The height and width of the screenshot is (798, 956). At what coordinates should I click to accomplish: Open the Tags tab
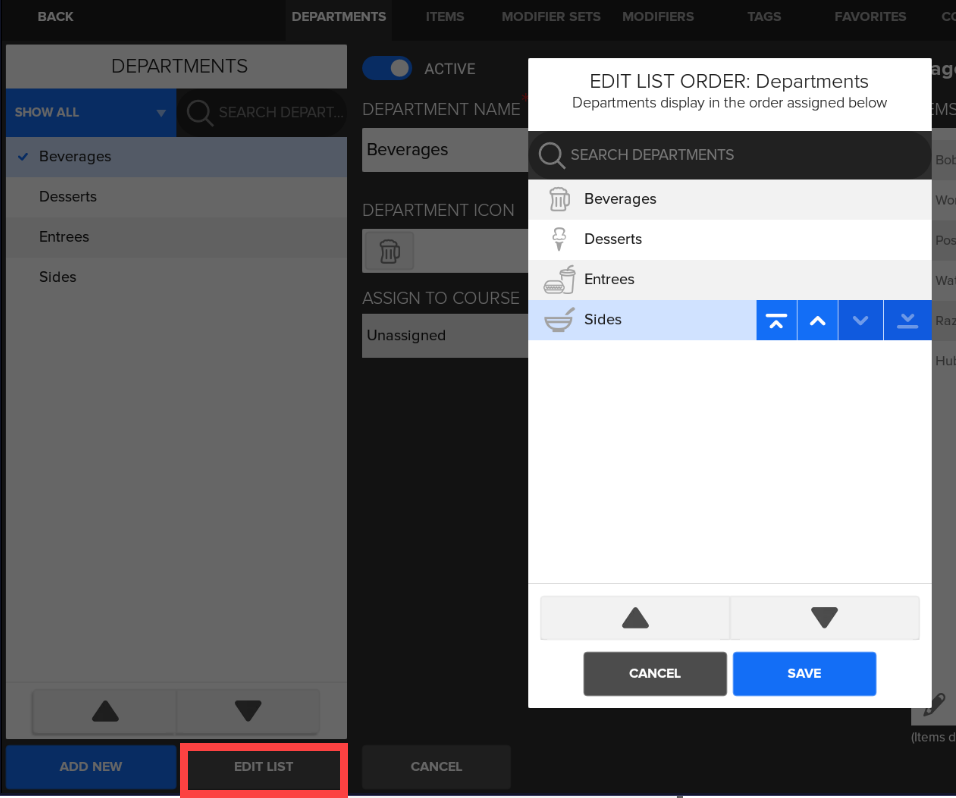[x=764, y=17]
